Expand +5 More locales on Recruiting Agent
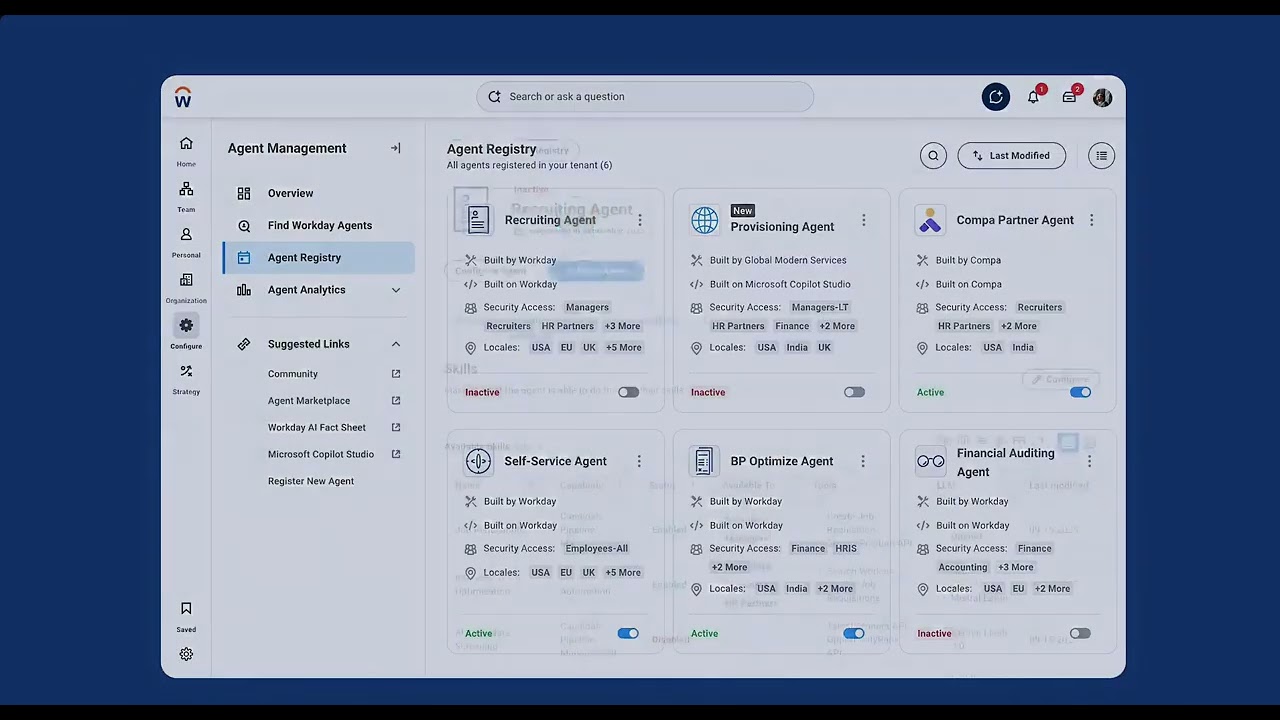This screenshot has width=1280, height=720. coord(623,348)
